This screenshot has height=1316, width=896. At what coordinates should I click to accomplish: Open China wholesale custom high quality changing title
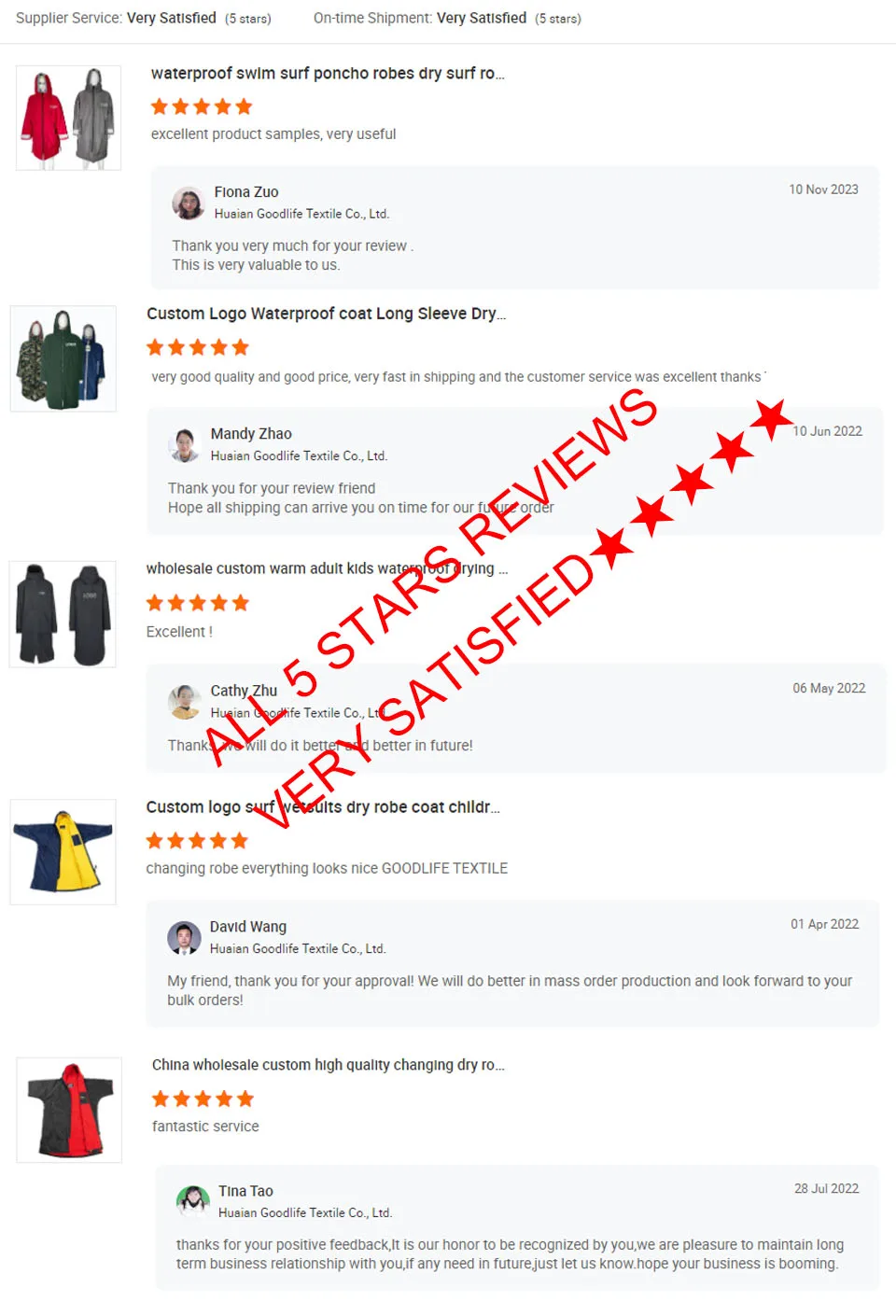(x=329, y=1065)
